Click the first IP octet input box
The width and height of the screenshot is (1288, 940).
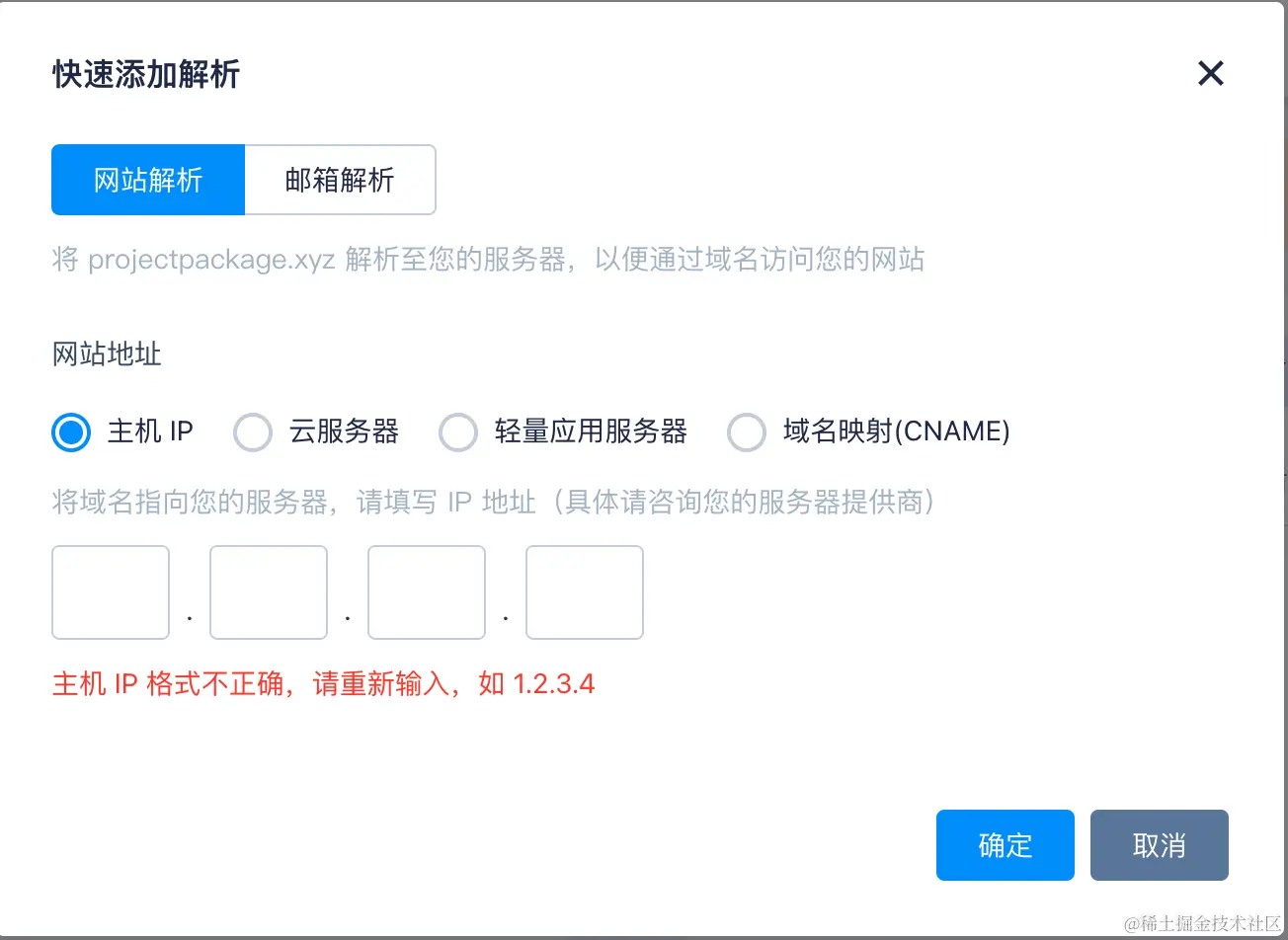pyautogui.click(x=110, y=592)
